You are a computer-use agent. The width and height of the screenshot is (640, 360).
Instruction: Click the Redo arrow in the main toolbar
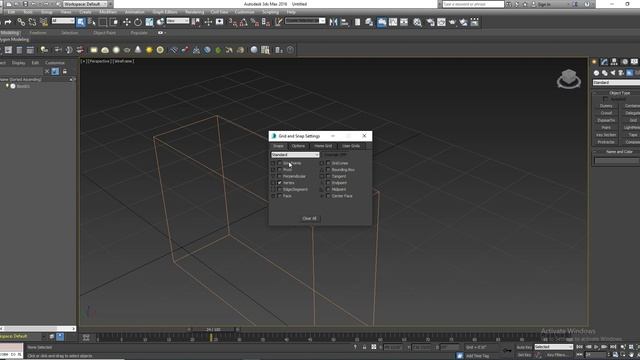(x=8, y=22)
